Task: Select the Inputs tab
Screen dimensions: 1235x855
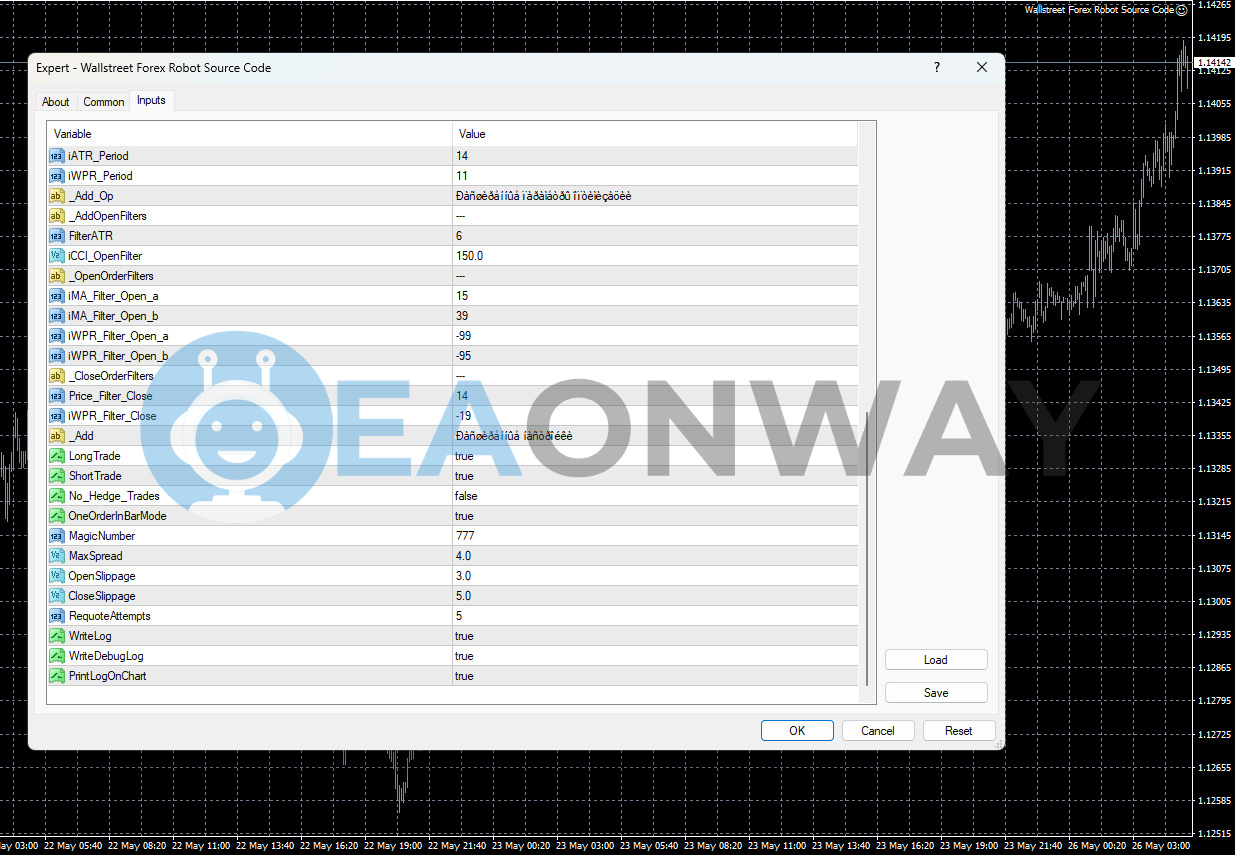Action: tap(152, 100)
